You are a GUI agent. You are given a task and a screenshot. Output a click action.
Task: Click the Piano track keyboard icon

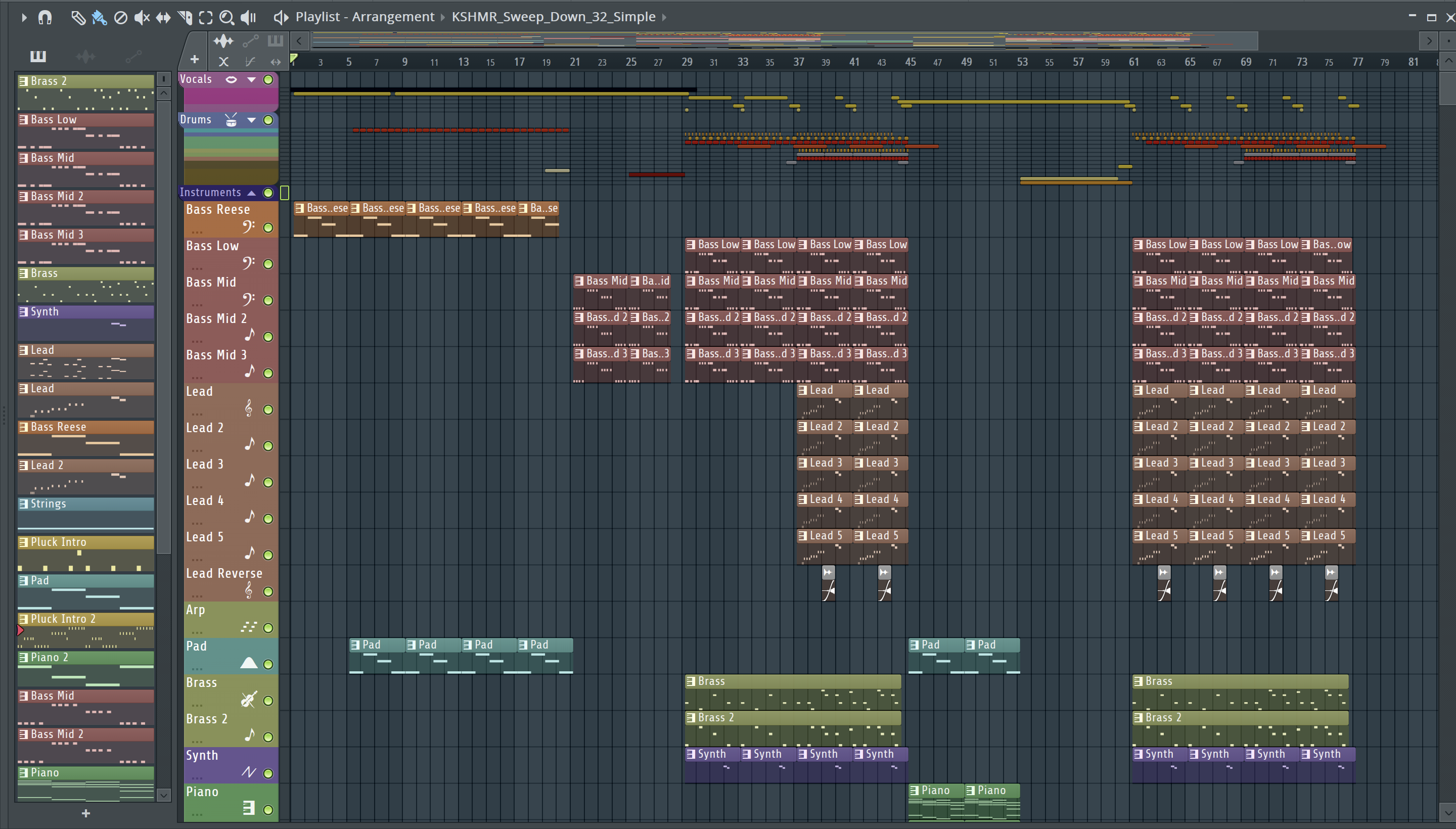coord(249,808)
